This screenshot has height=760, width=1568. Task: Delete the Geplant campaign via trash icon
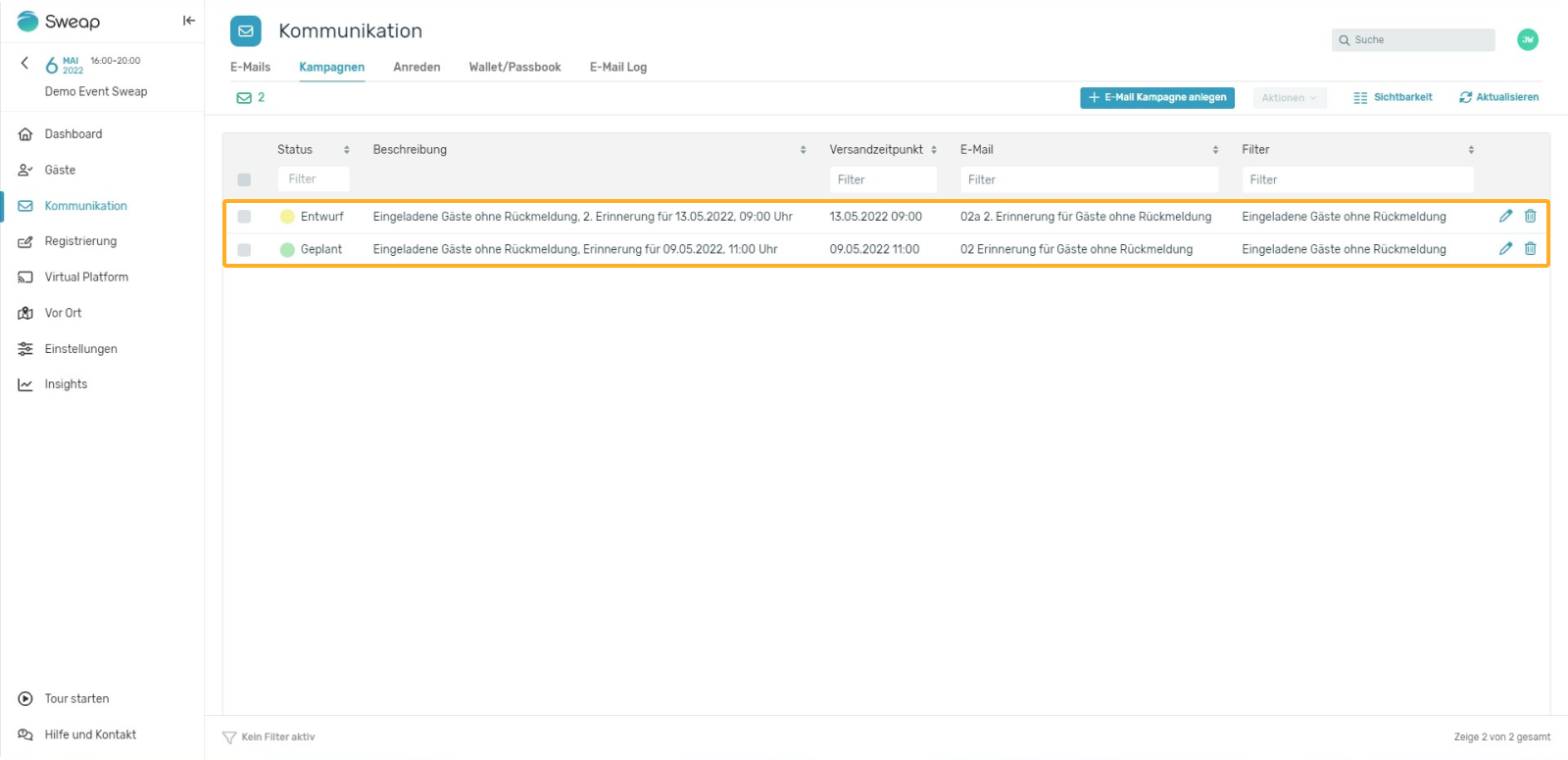1530,249
